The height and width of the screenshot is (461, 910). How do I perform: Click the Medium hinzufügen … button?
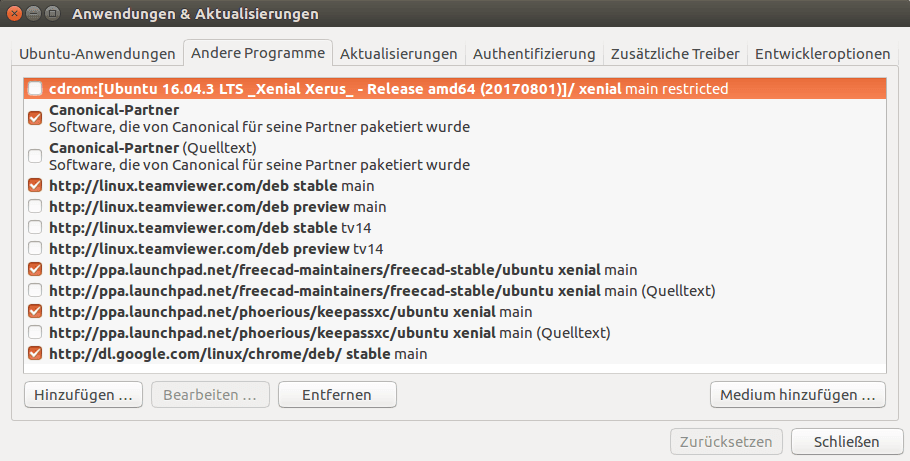click(797, 395)
